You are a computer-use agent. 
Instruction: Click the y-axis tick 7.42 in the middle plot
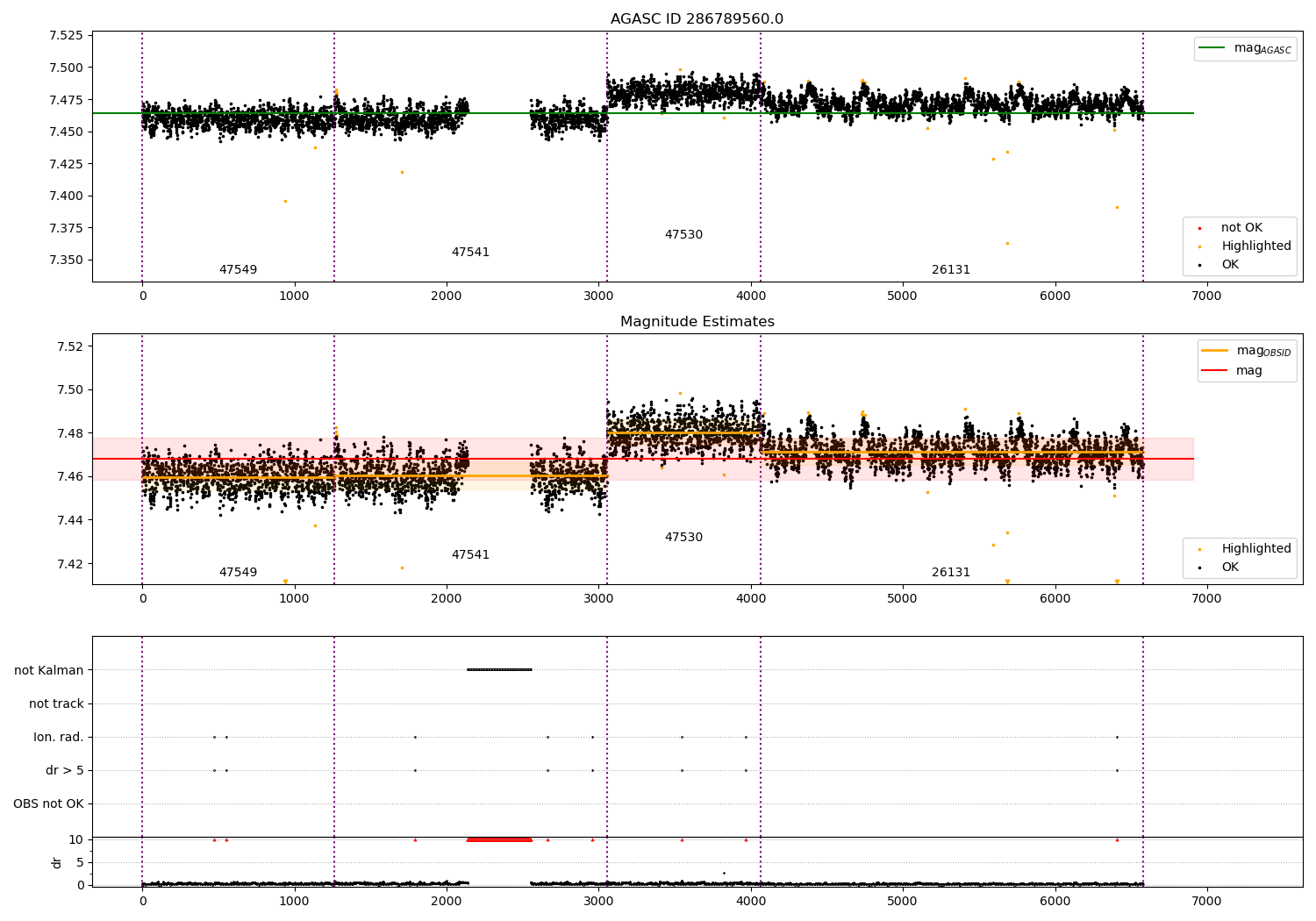[70, 564]
